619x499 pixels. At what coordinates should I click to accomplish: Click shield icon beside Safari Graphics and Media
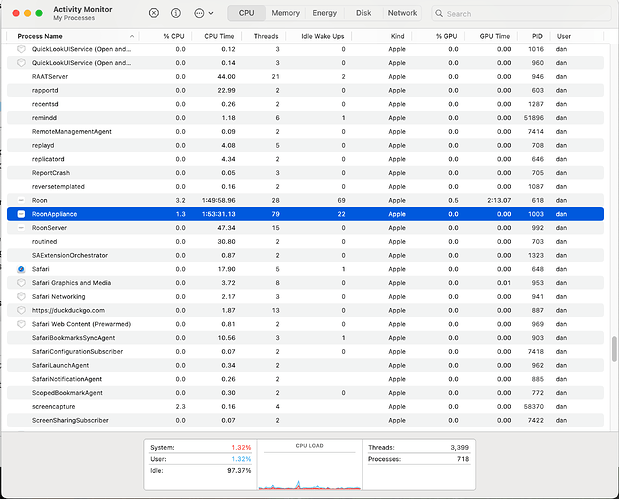tap(21, 283)
